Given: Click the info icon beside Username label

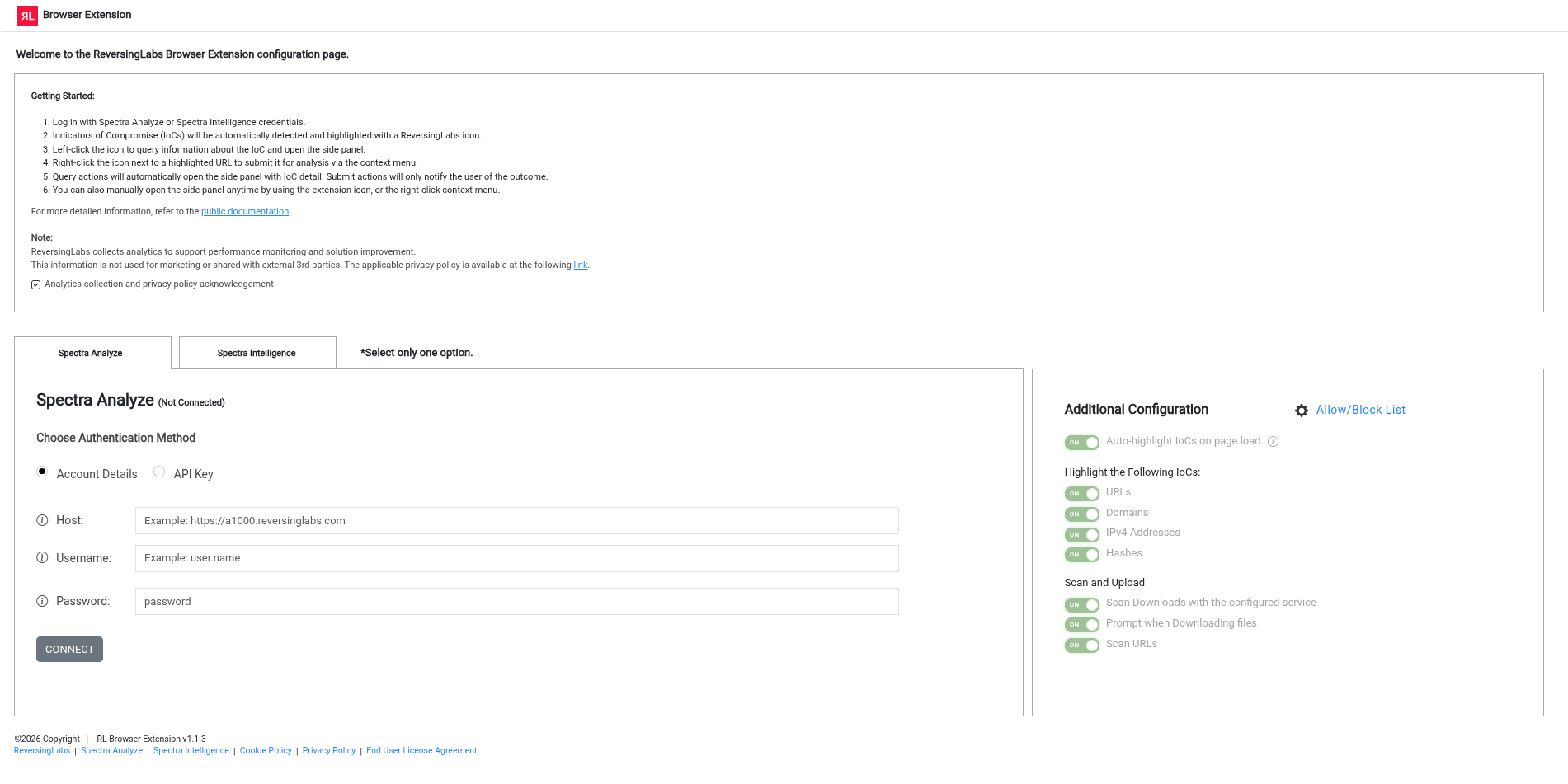Looking at the screenshot, I should tap(42, 558).
